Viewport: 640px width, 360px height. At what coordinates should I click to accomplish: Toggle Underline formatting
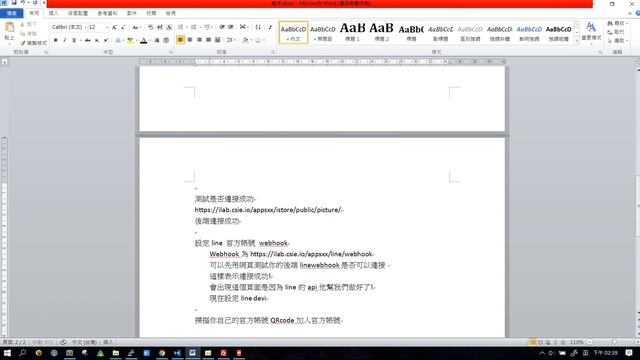(74, 40)
